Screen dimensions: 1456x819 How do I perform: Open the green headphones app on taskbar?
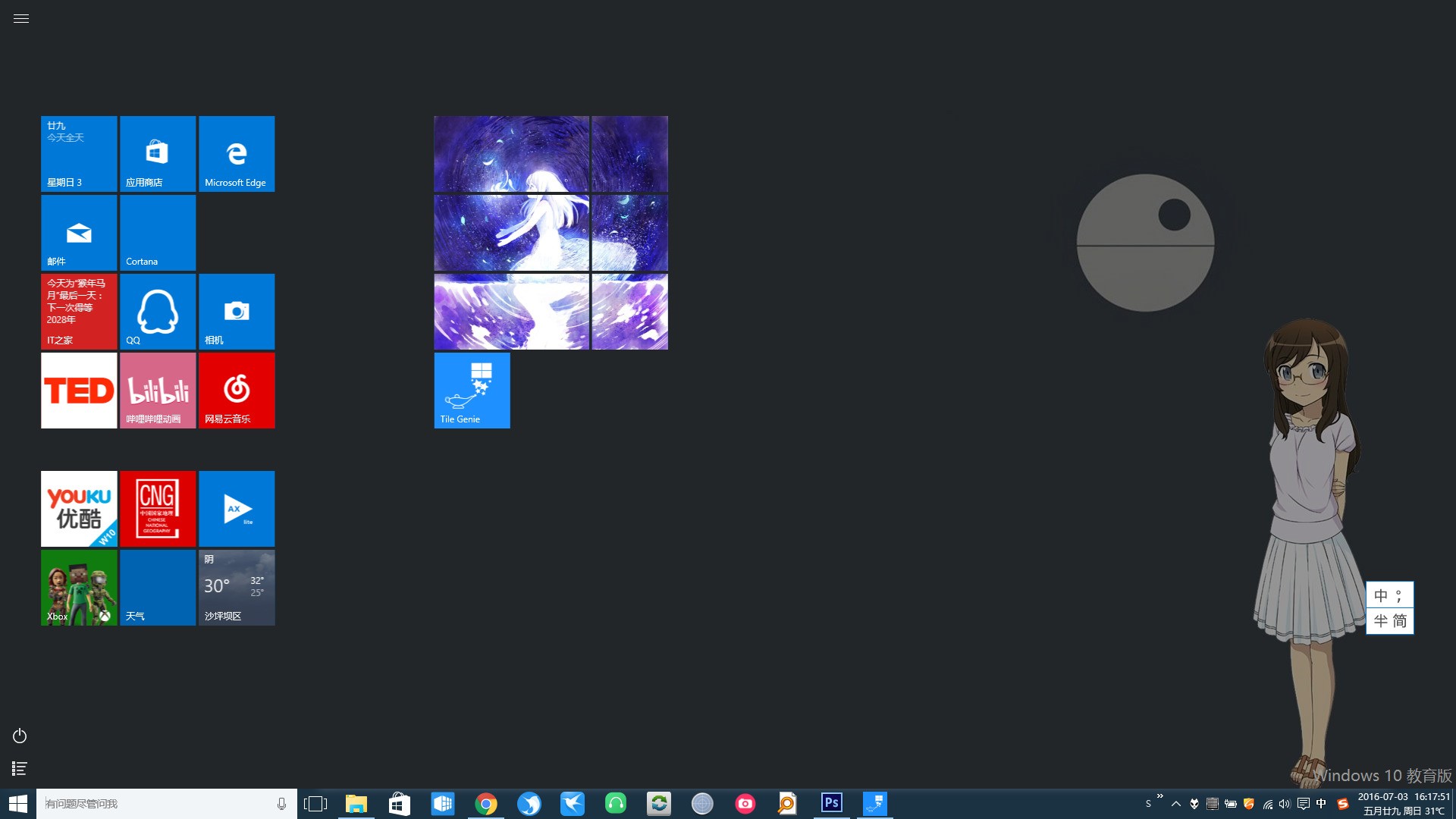click(616, 804)
